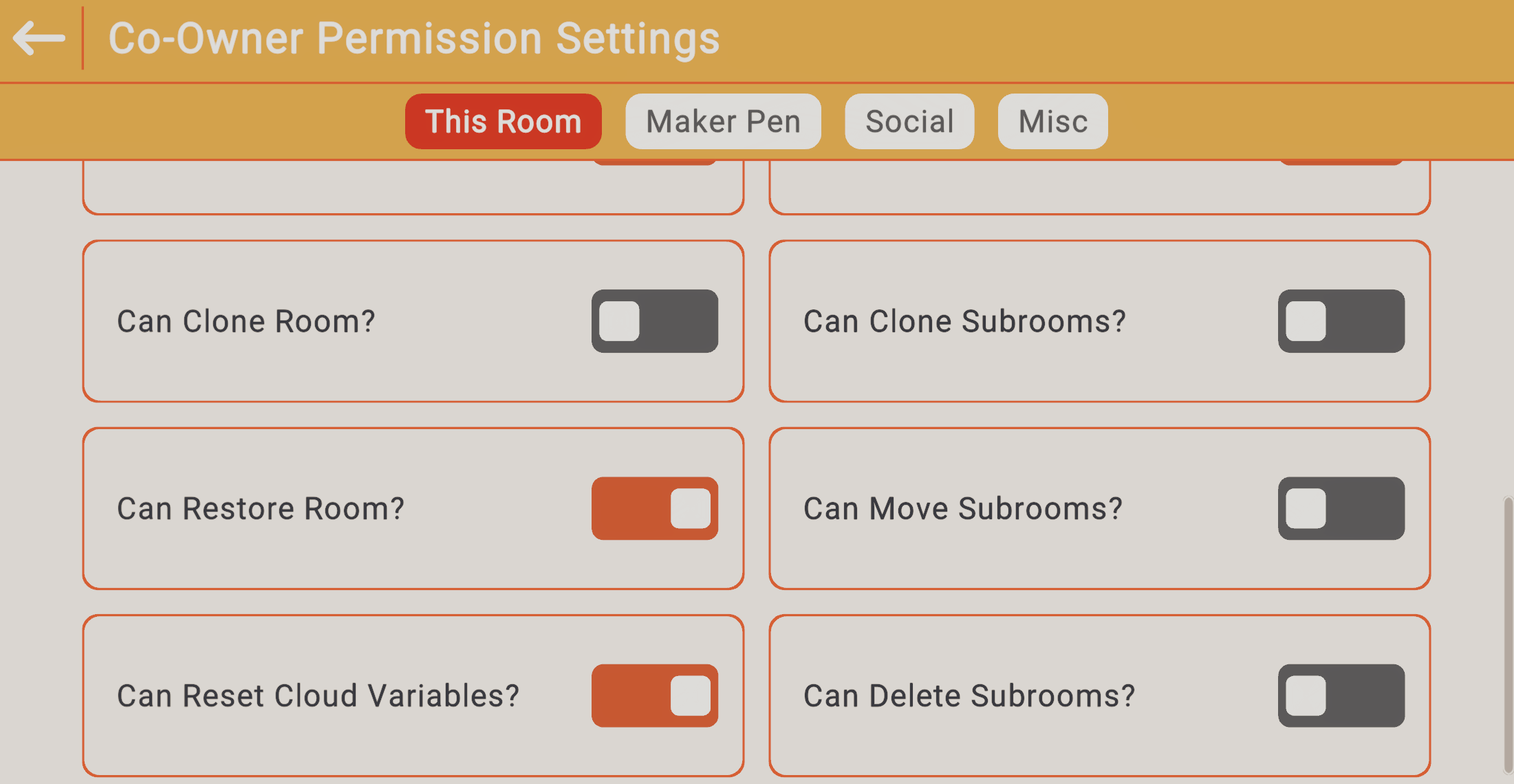Click the Co-Owner Permission Settings title

[x=413, y=39]
